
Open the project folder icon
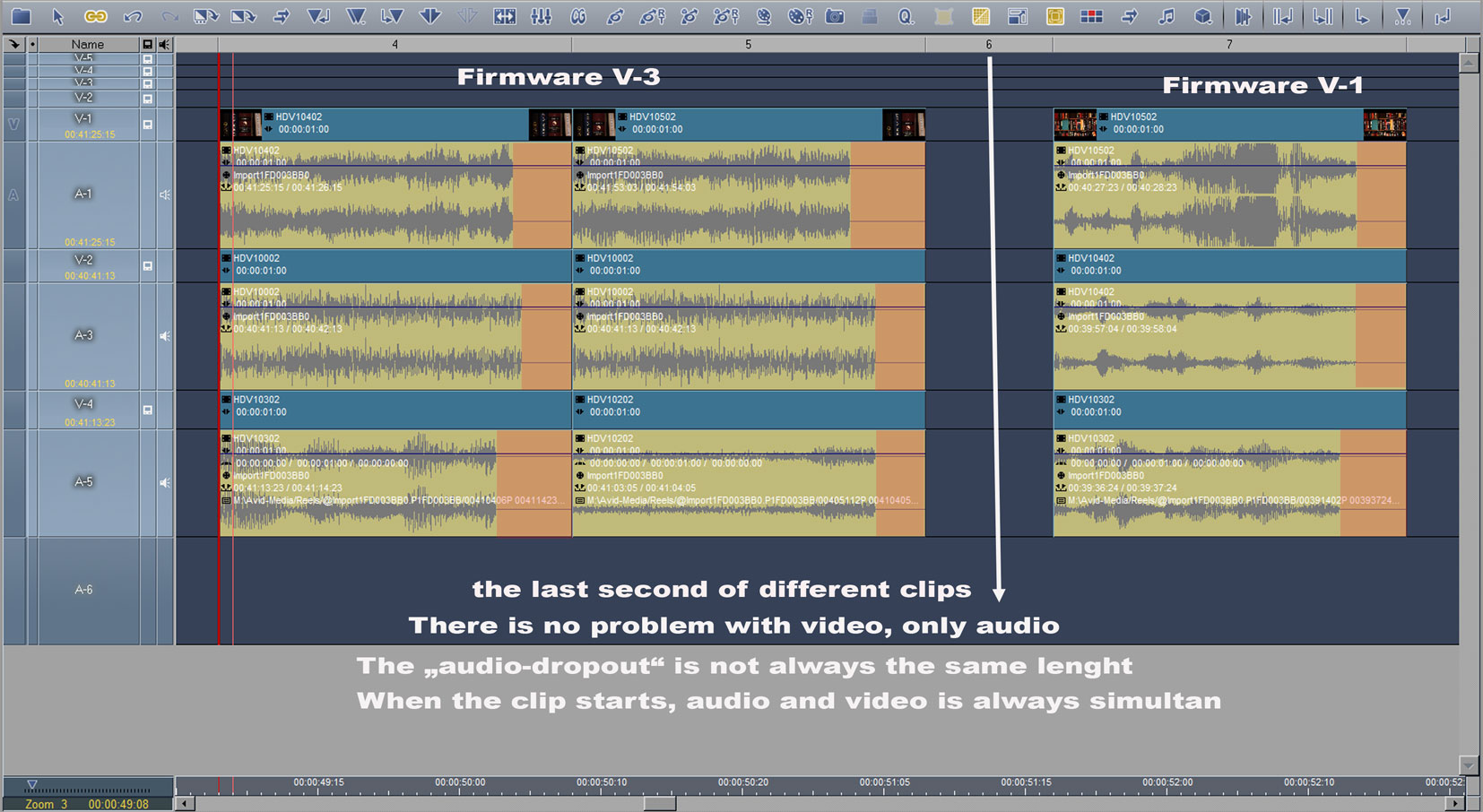click(21, 16)
